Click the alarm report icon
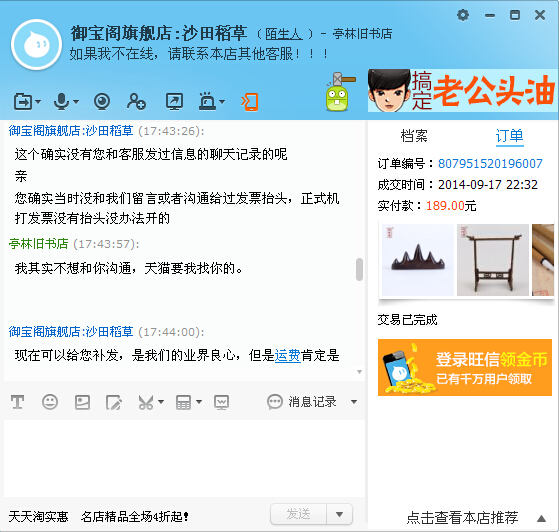The height and width of the screenshot is (532, 559). (207, 102)
